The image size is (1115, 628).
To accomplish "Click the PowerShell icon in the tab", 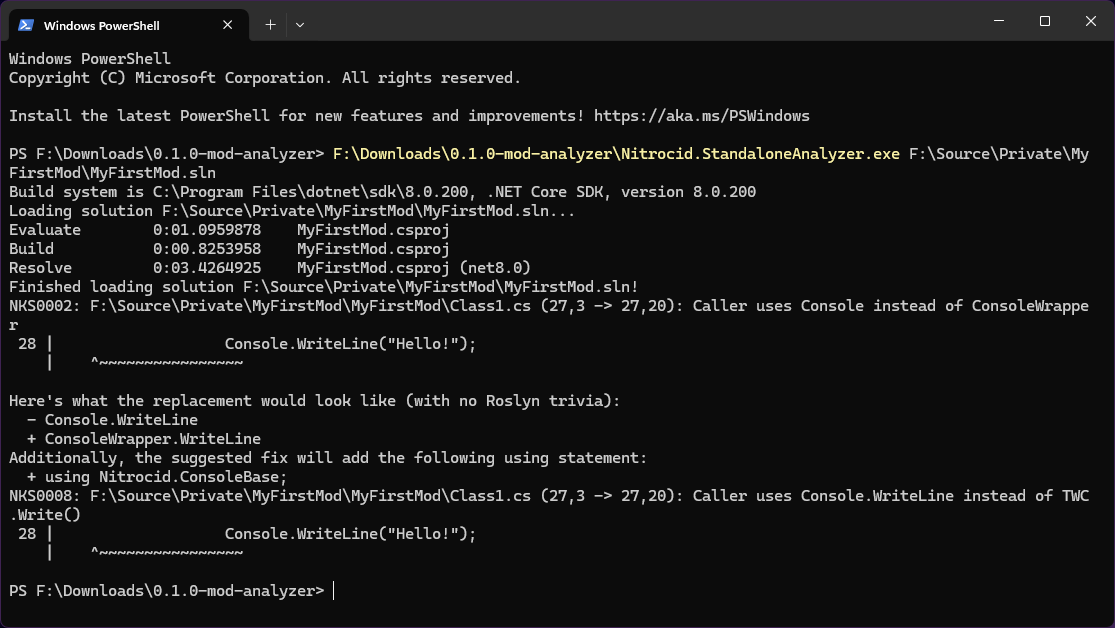I will (x=26, y=25).
